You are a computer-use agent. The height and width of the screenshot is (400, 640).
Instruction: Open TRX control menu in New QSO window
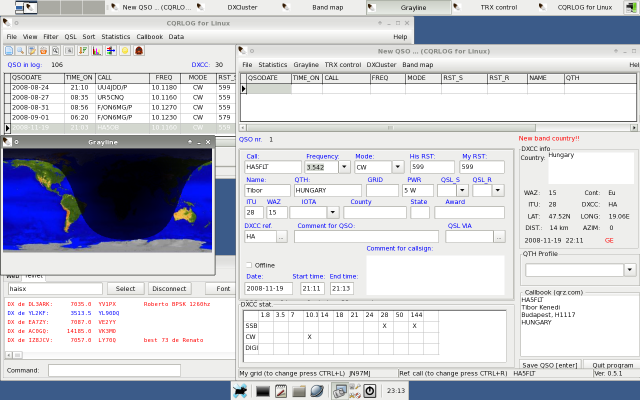pos(343,65)
